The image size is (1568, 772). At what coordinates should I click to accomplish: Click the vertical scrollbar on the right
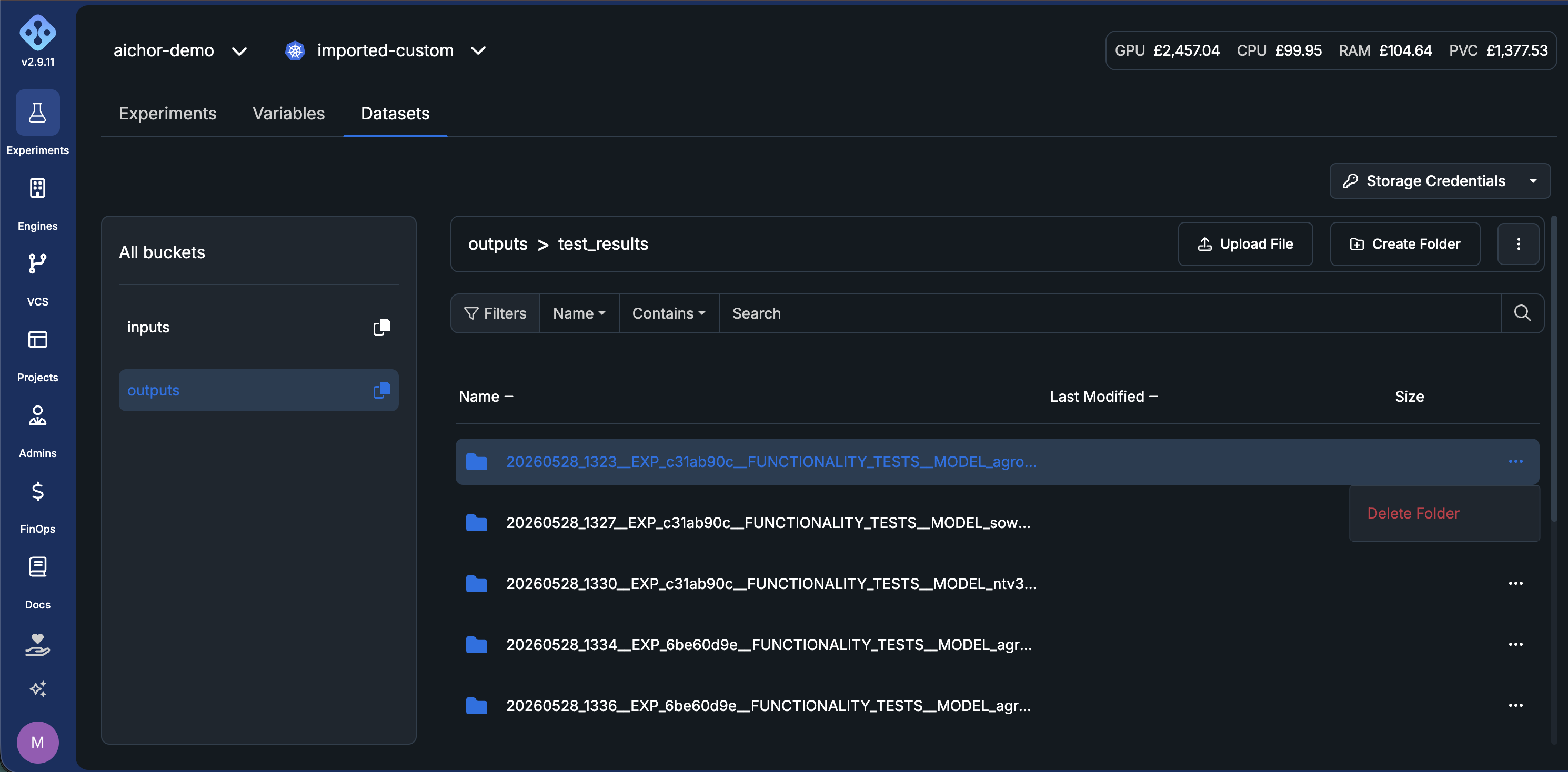tap(1554, 368)
